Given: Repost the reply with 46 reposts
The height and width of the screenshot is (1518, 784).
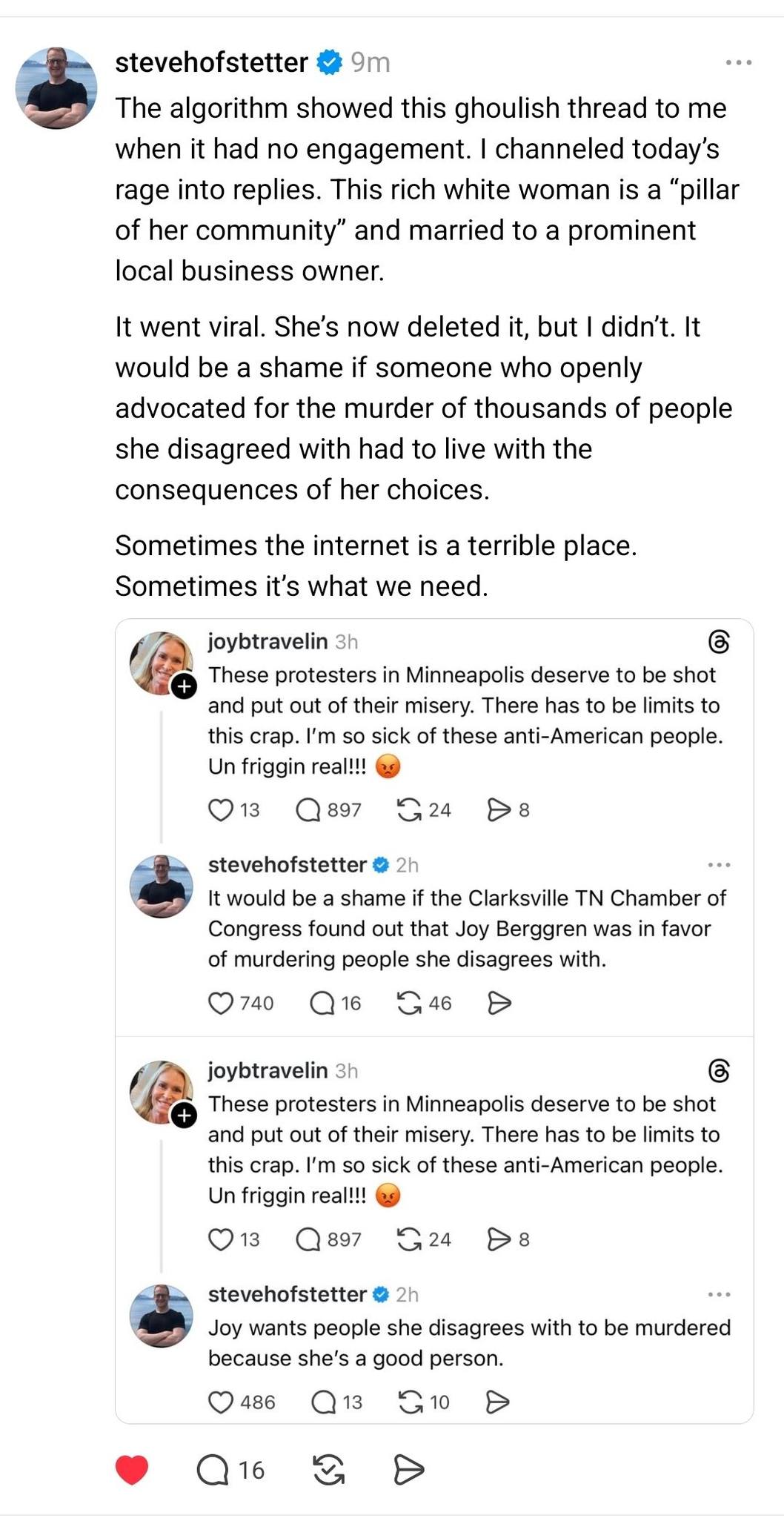Looking at the screenshot, I should click(x=410, y=1003).
